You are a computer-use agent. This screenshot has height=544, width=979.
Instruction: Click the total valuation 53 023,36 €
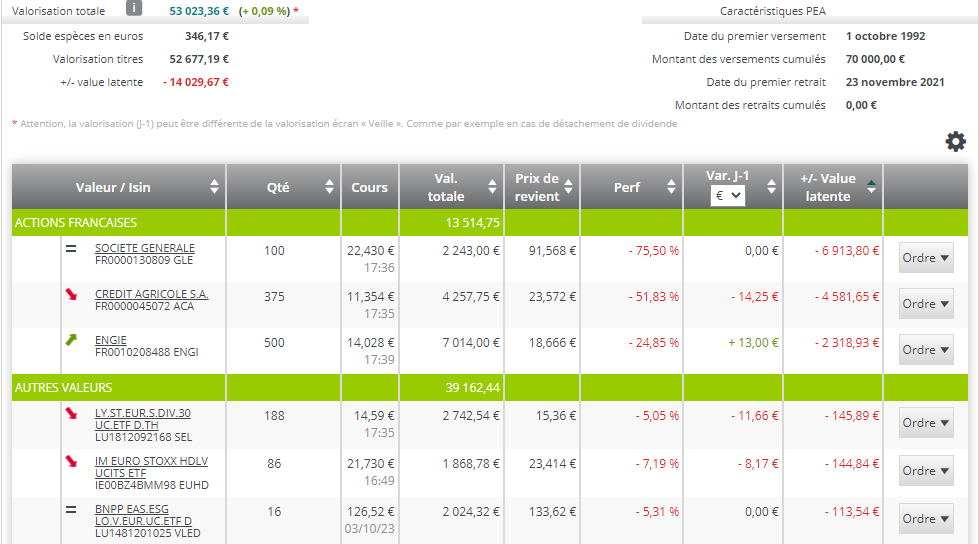[199, 11]
